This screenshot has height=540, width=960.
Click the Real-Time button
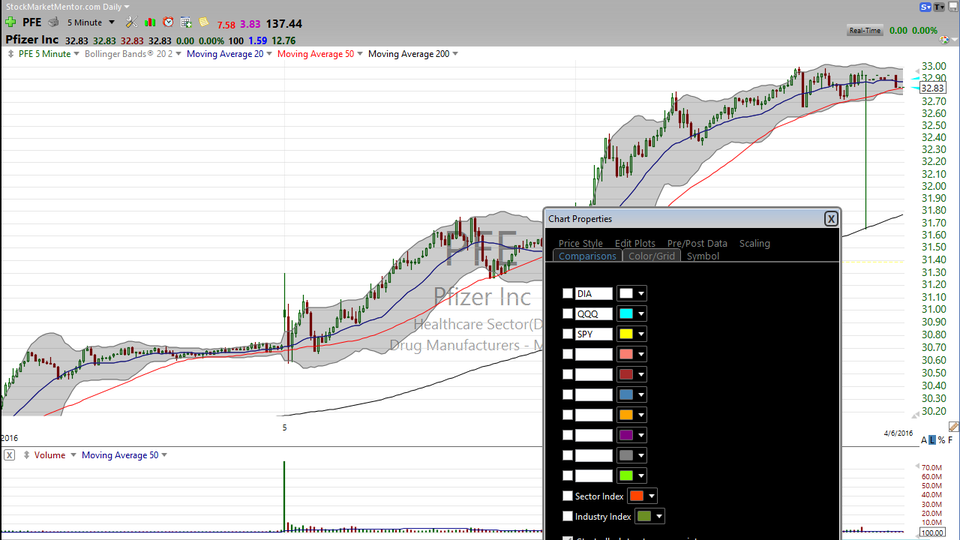tap(864, 30)
